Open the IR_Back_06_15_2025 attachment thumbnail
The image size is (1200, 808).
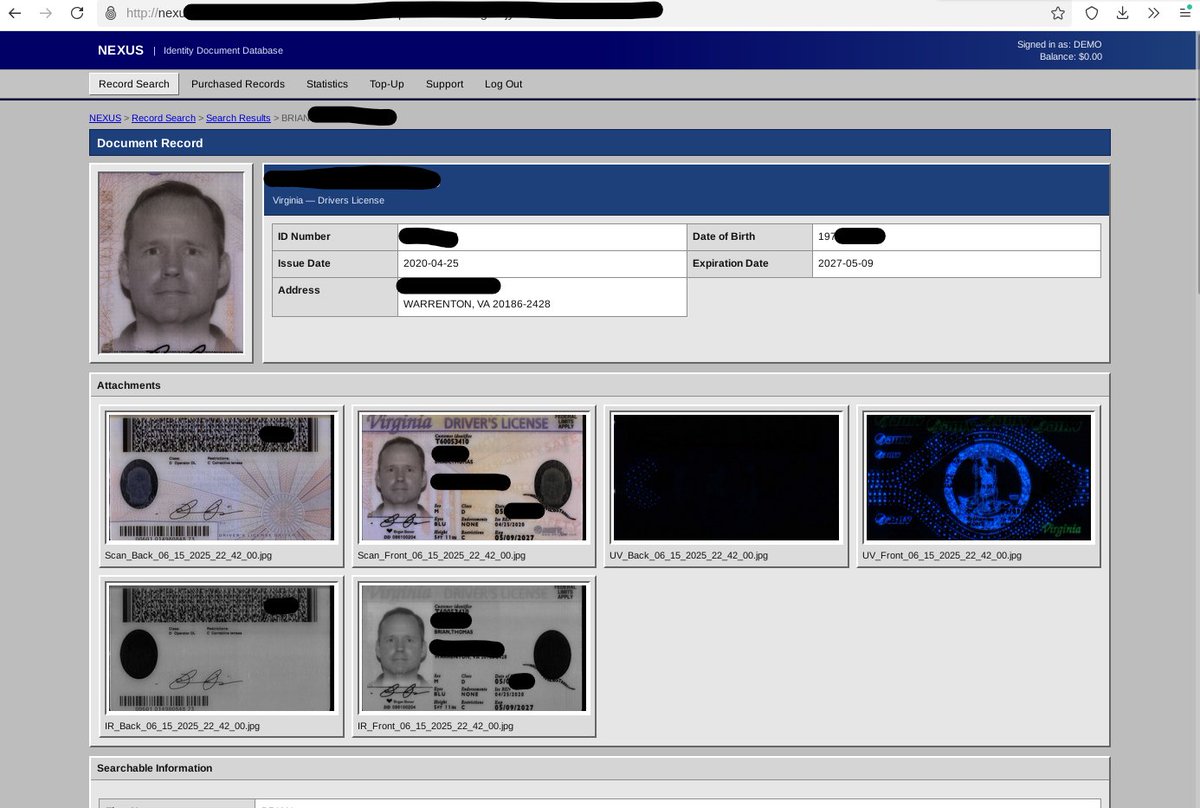point(222,648)
